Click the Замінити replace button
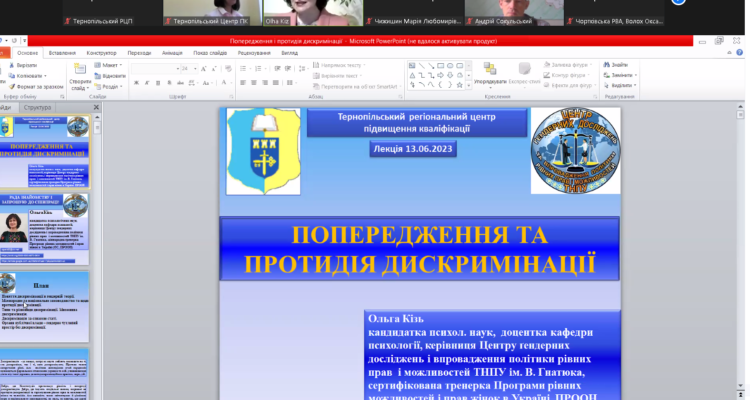The width and height of the screenshot is (750, 400). pos(620,75)
